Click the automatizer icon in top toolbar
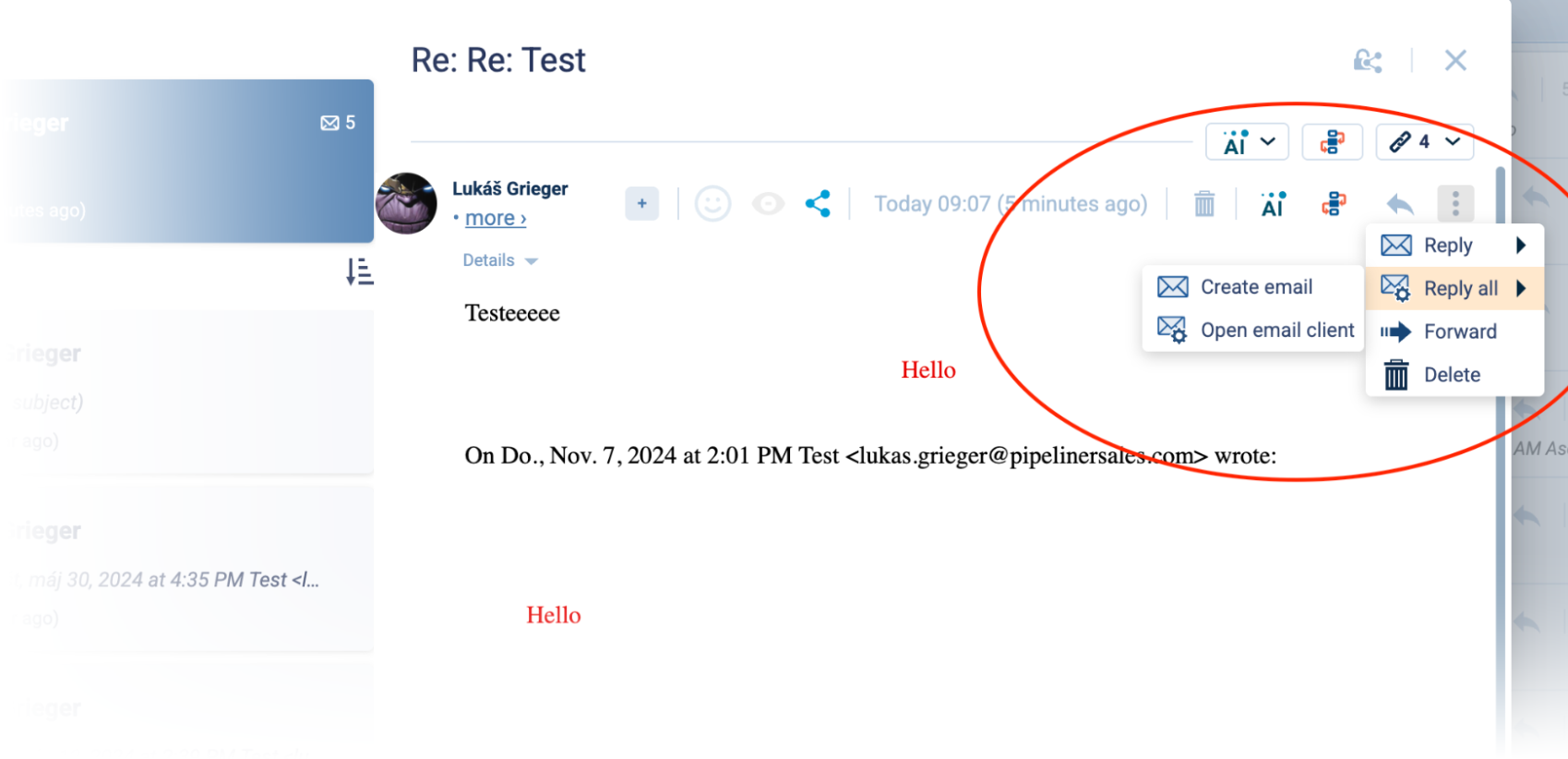Screen dimensions: 1568x759 (x=1332, y=142)
